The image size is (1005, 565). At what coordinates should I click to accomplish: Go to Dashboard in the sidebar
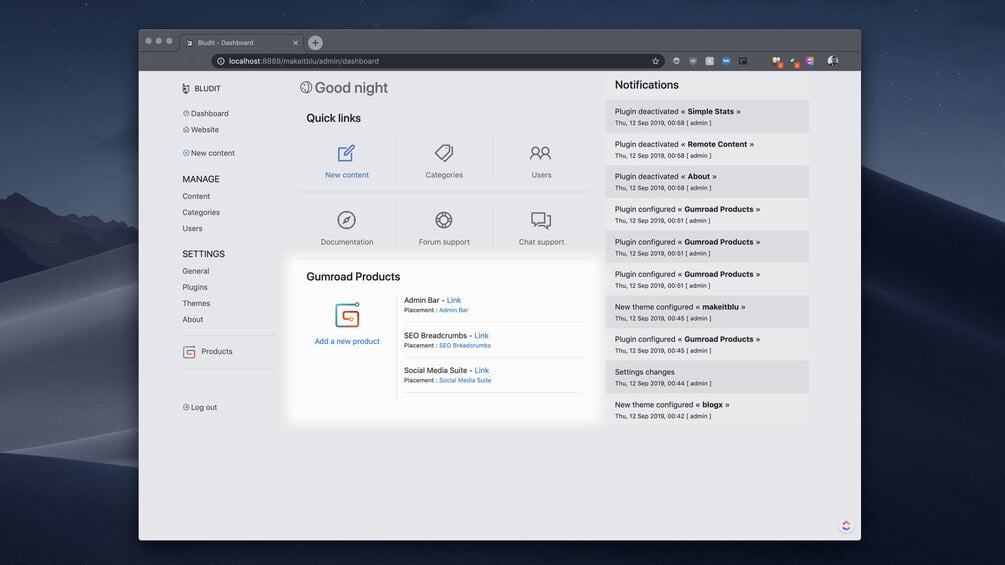coord(206,113)
